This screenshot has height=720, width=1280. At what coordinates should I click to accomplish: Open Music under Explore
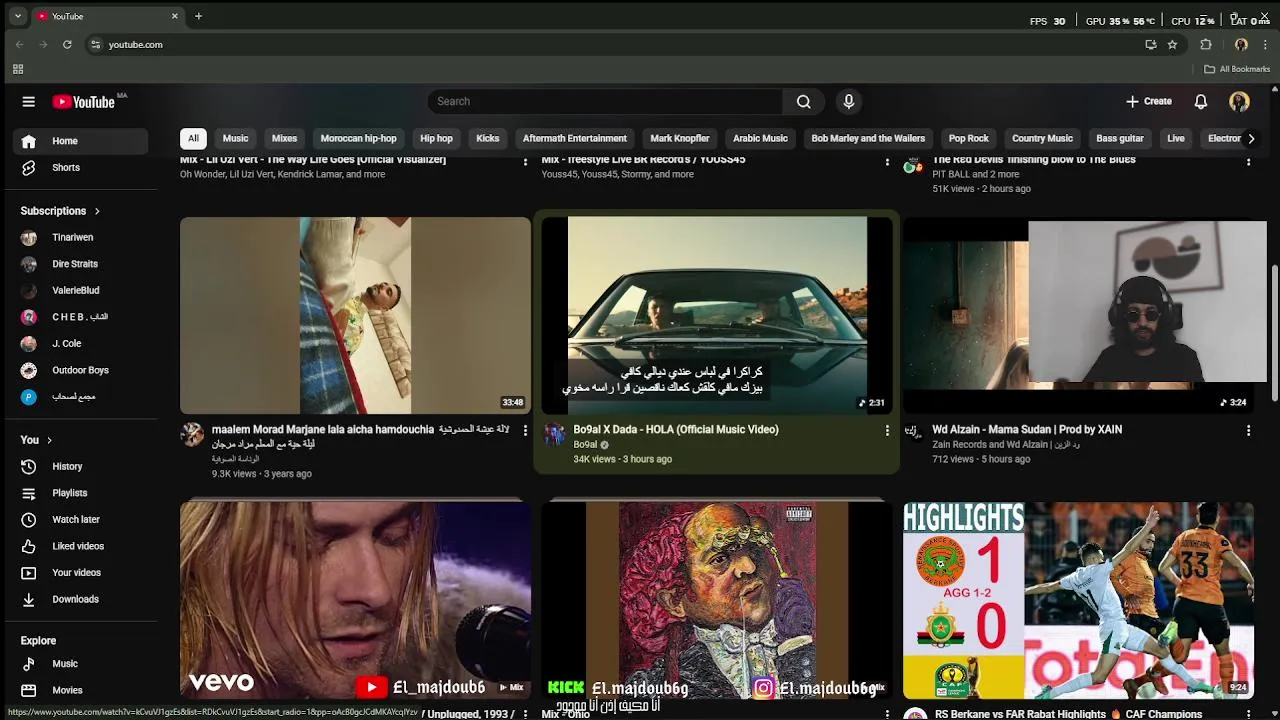80,663
